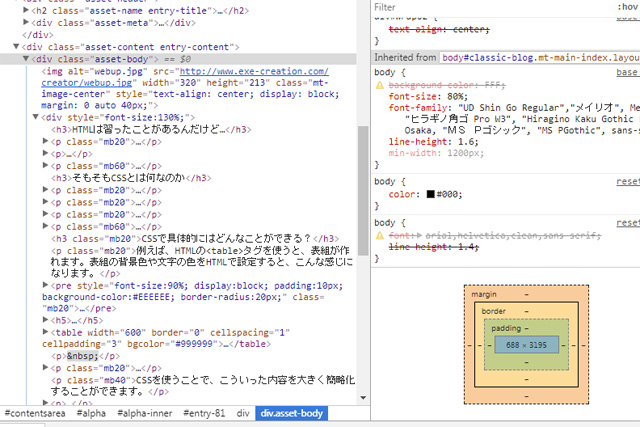Click the struck-through line-height: 1.4 declaration
The image size is (640, 427).
coord(433,247)
